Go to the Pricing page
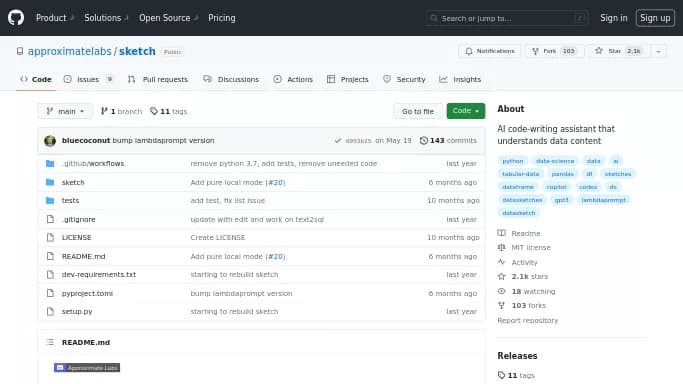Screen dimensions: 683x384 (222, 18)
